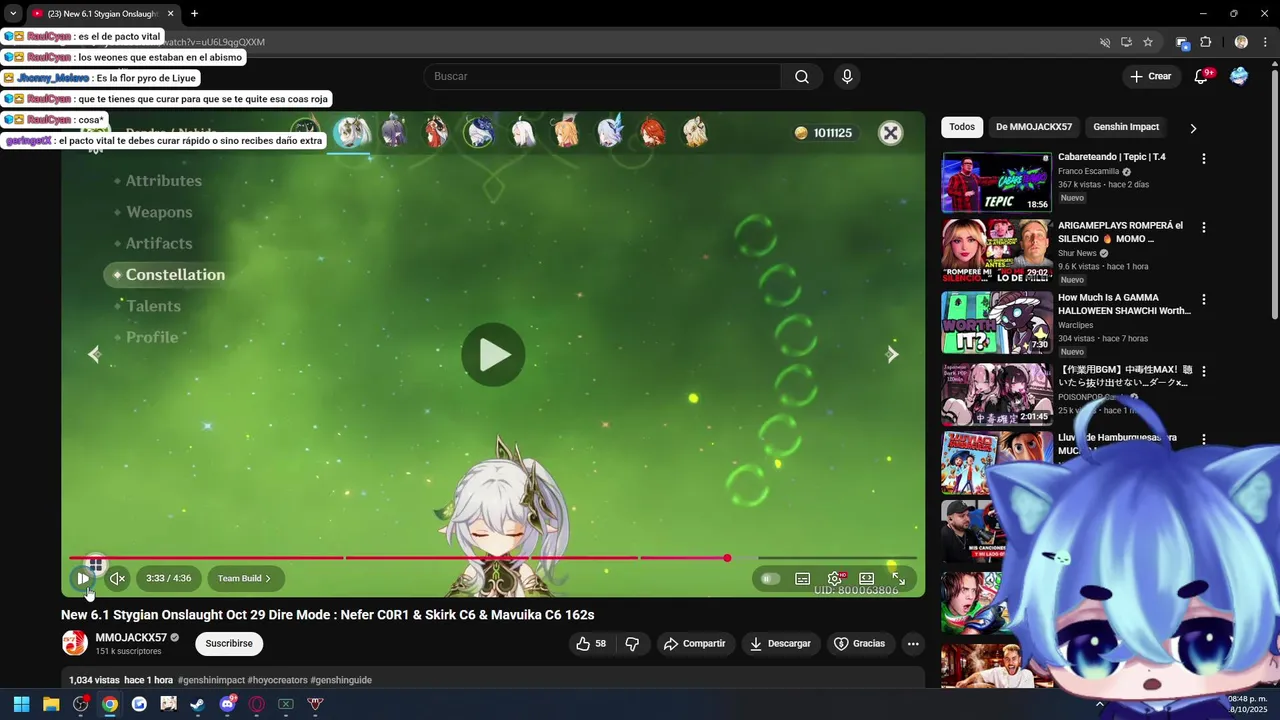Open YouTube notifications bell
The width and height of the screenshot is (1280, 720).
pos(1202,76)
